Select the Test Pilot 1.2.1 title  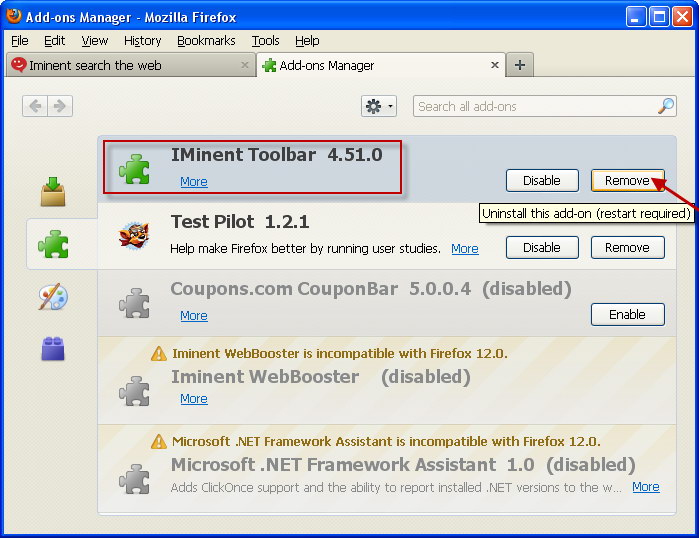pos(240,222)
